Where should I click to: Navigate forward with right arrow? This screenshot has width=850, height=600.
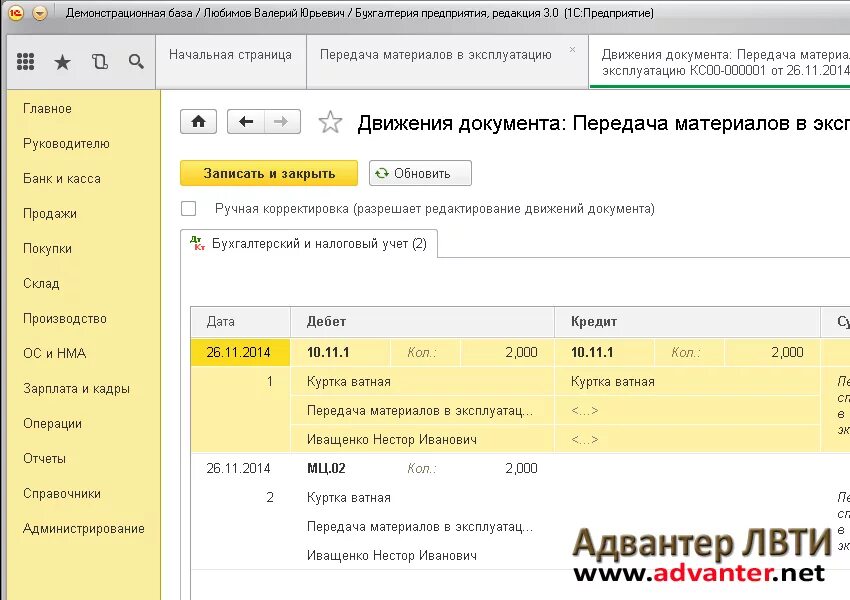282,121
